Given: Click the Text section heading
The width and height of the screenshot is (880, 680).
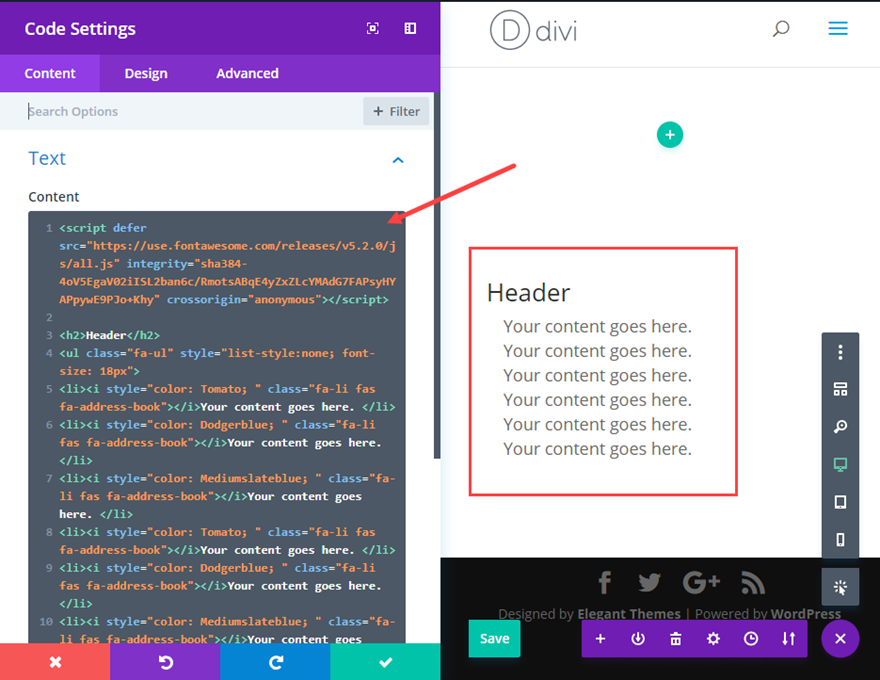Looking at the screenshot, I should pos(47,158).
